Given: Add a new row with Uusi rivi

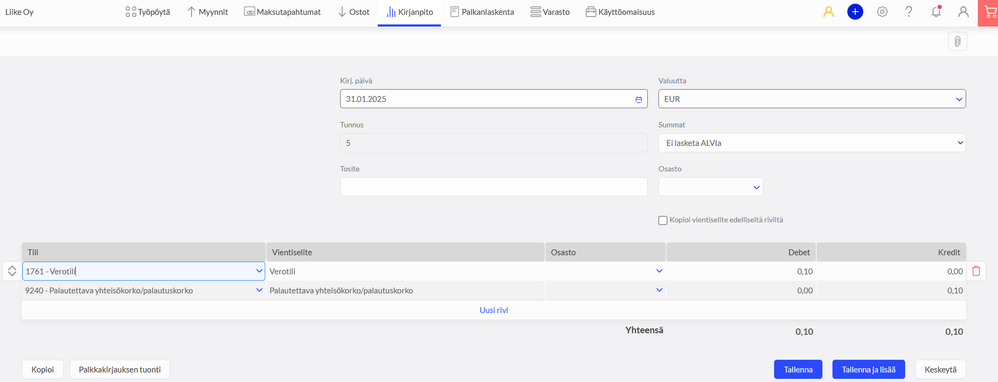Looking at the screenshot, I should click(x=493, y=310).
